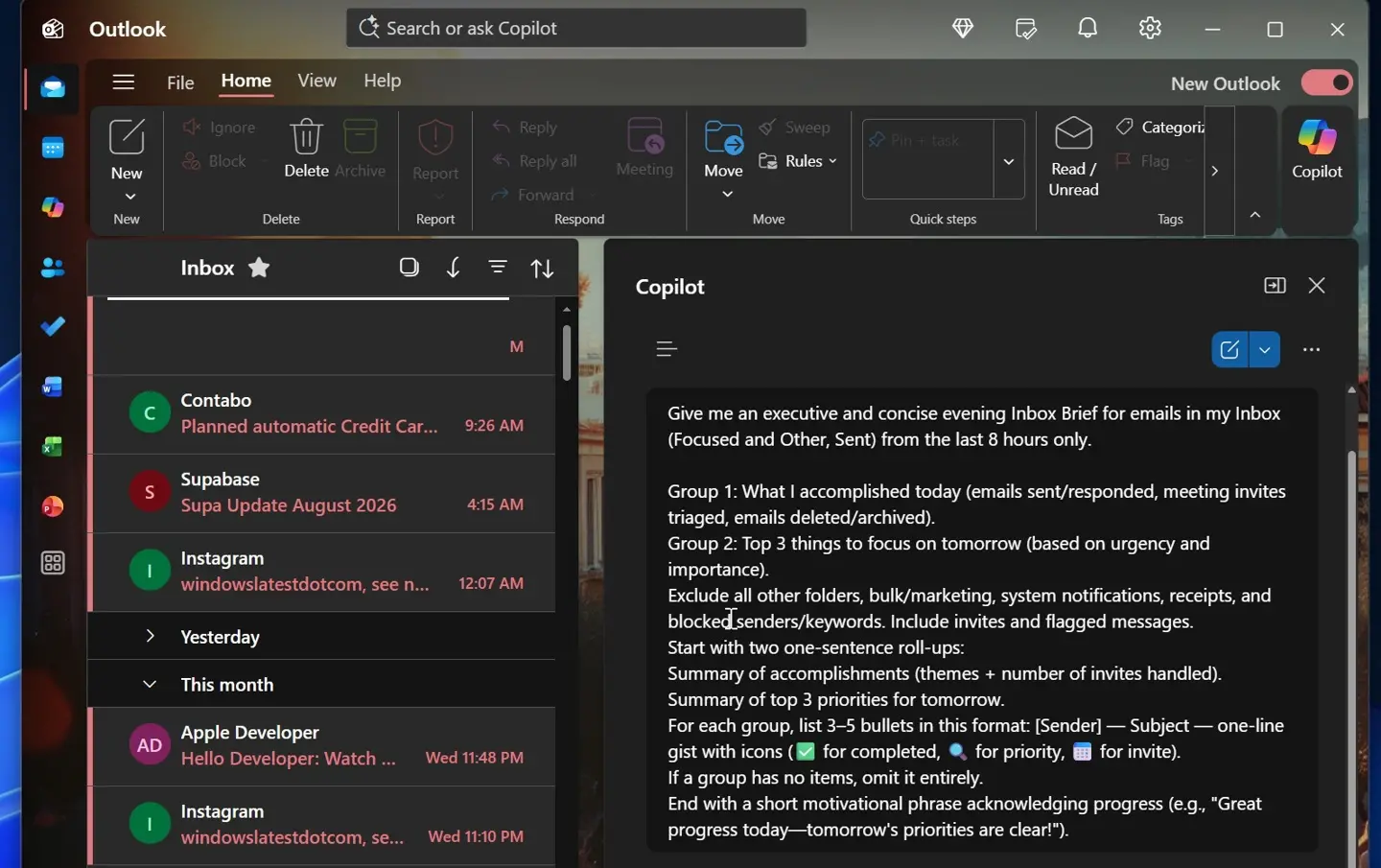Viewport: 1381px width, 868px height.
Task: Open the Settings gear icon
Action: [1150, 29]
